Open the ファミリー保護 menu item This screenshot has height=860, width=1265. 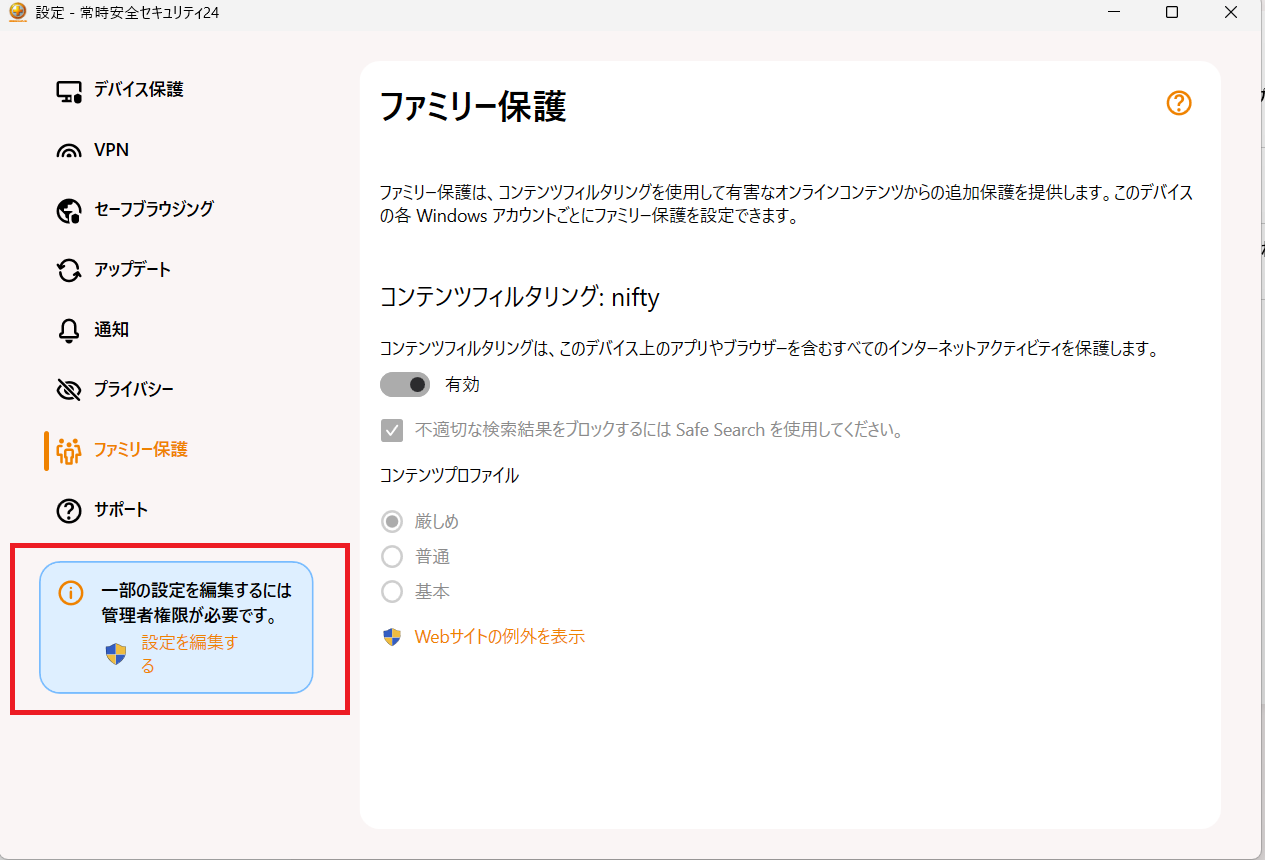tap(129, 450)
